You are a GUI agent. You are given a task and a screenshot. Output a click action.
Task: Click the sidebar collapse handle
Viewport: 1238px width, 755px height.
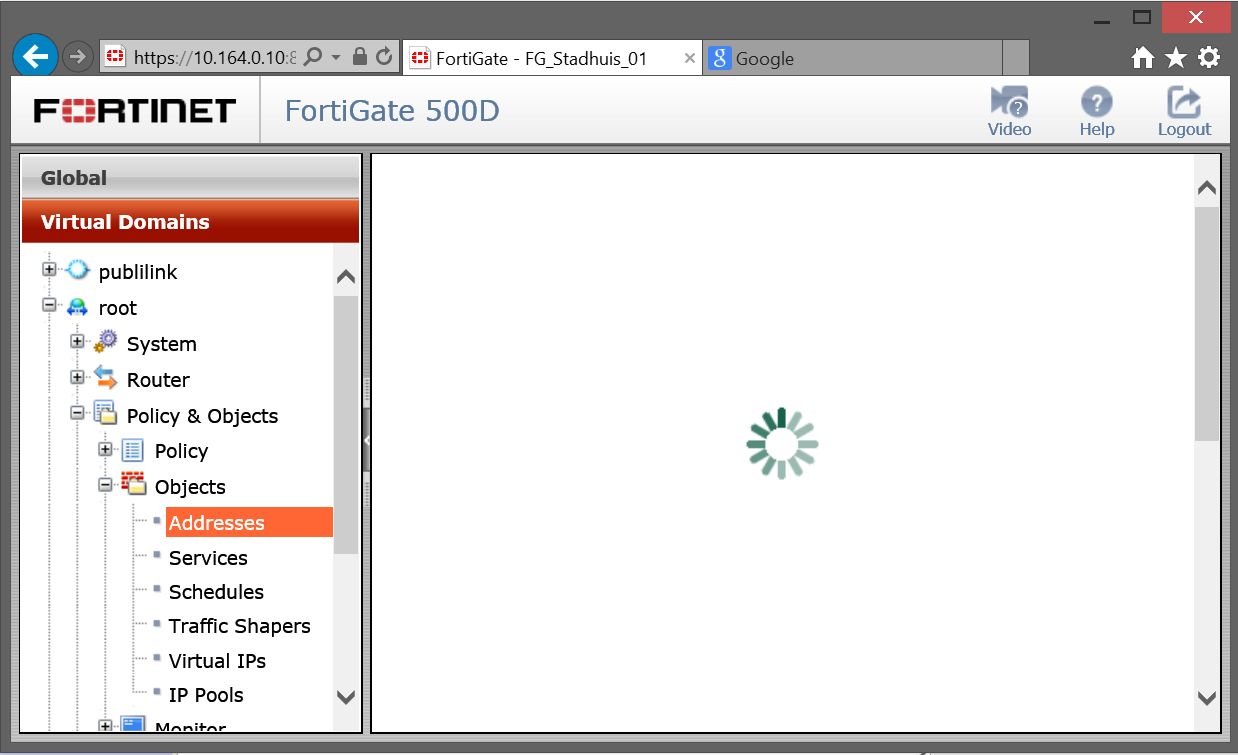pyautogui.click(x=366, y=441)
